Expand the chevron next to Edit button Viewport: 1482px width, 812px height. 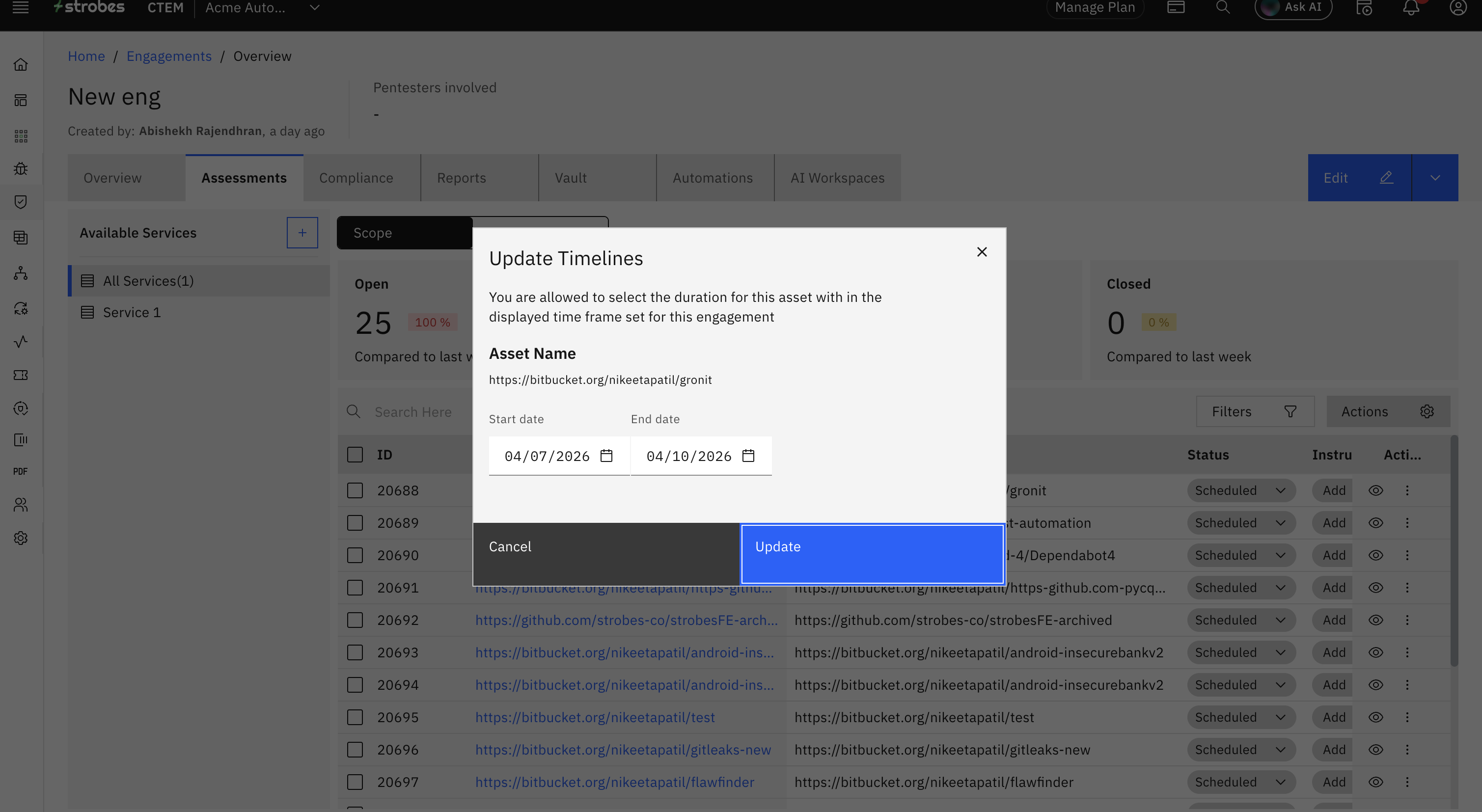click(x=1434, y=178)
